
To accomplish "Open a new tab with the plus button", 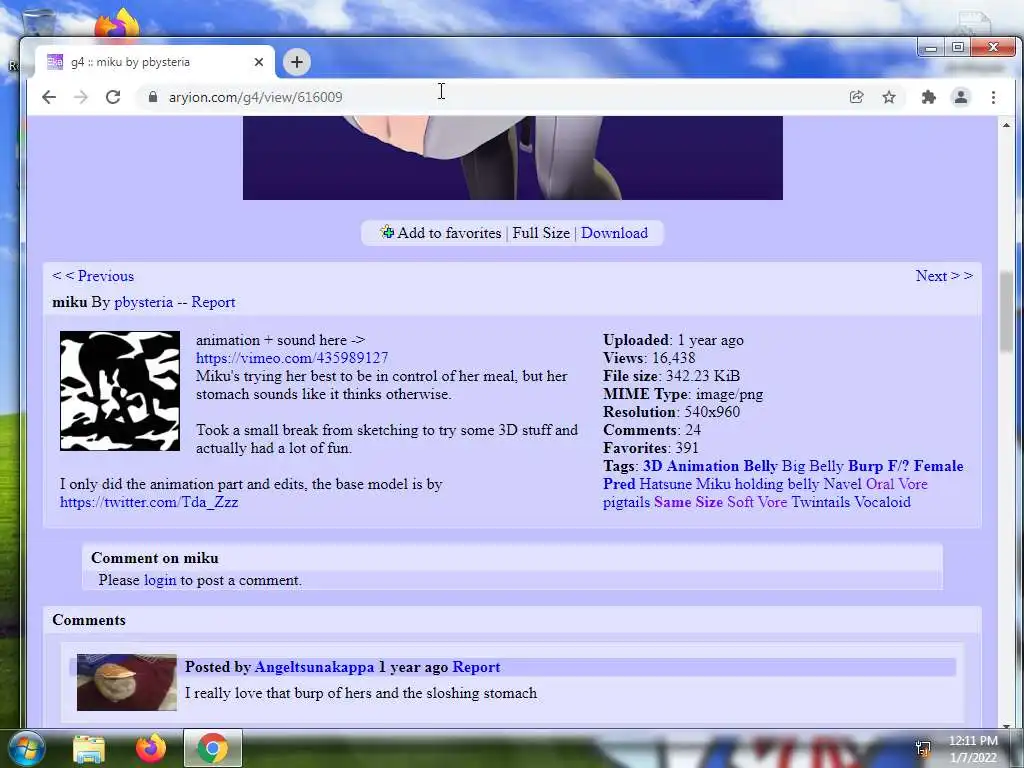I will coord(296,62).
